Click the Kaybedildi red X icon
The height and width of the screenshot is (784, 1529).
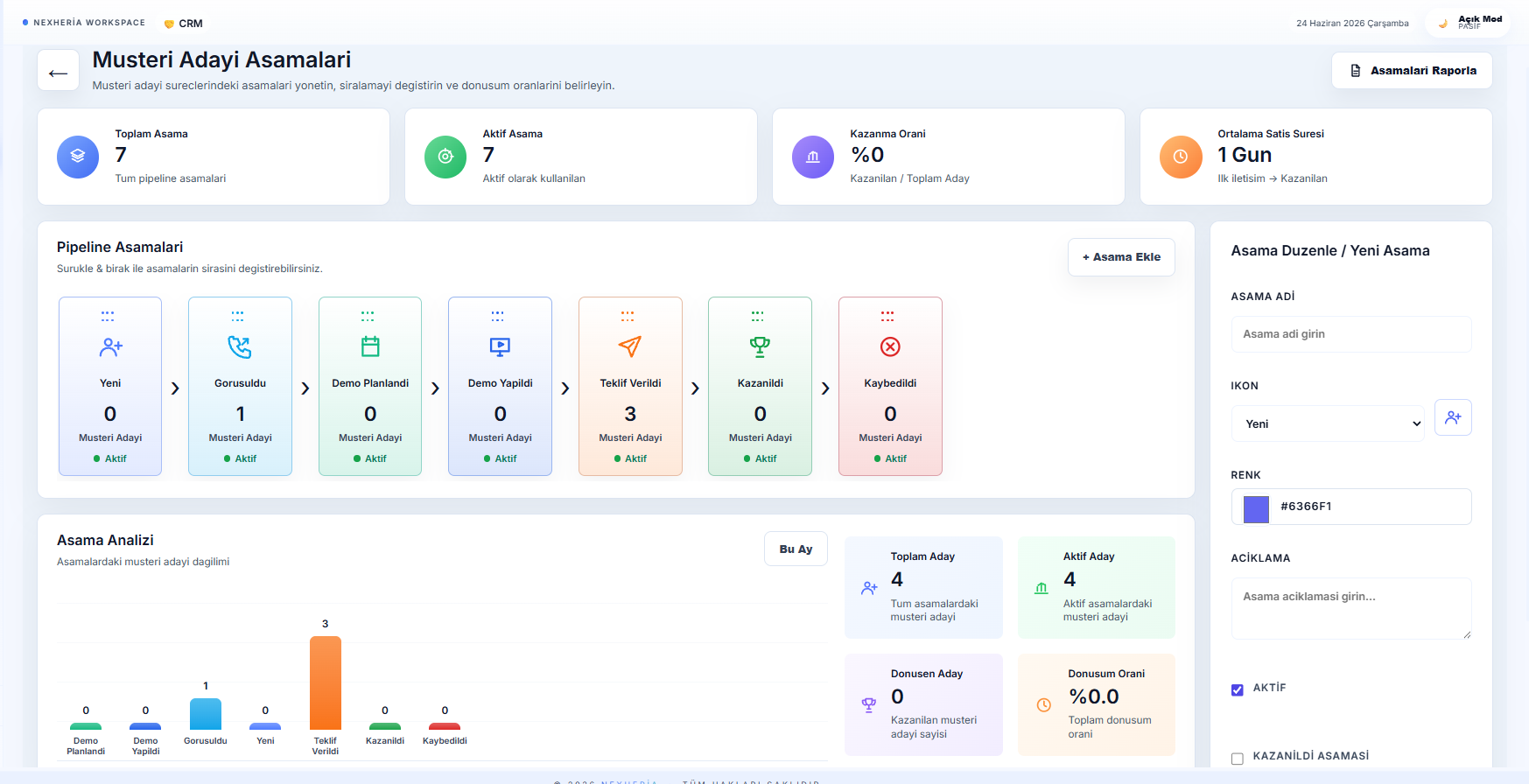click(890, 347)
